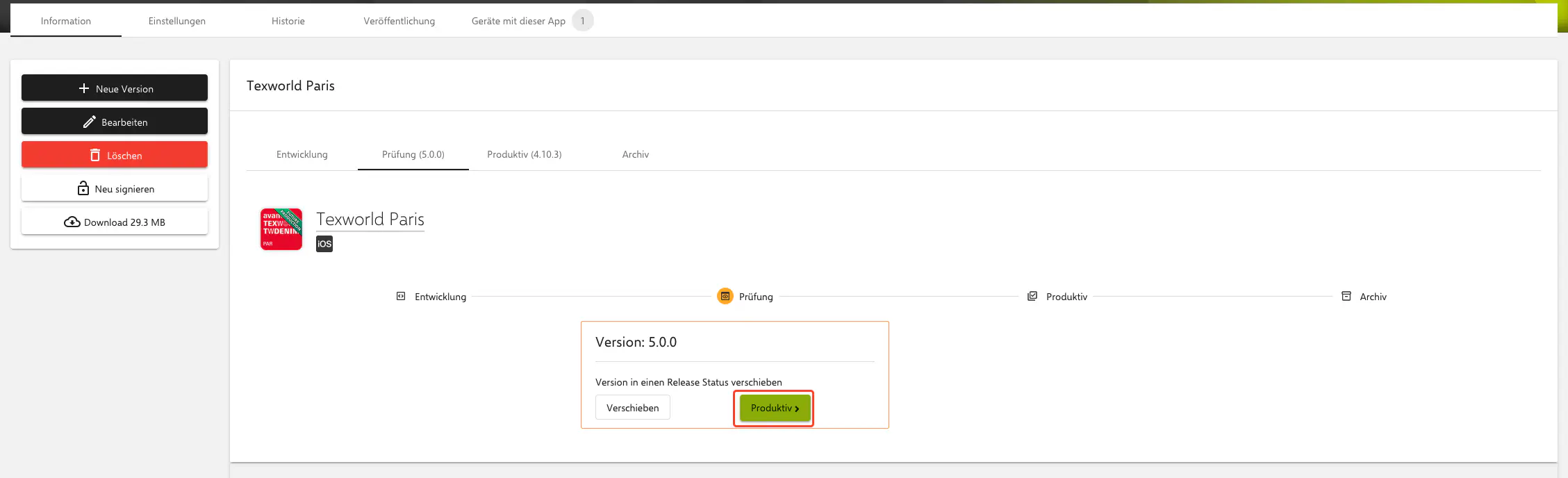
Task: Click the Entwicklung step label
Action: [440, 297]
